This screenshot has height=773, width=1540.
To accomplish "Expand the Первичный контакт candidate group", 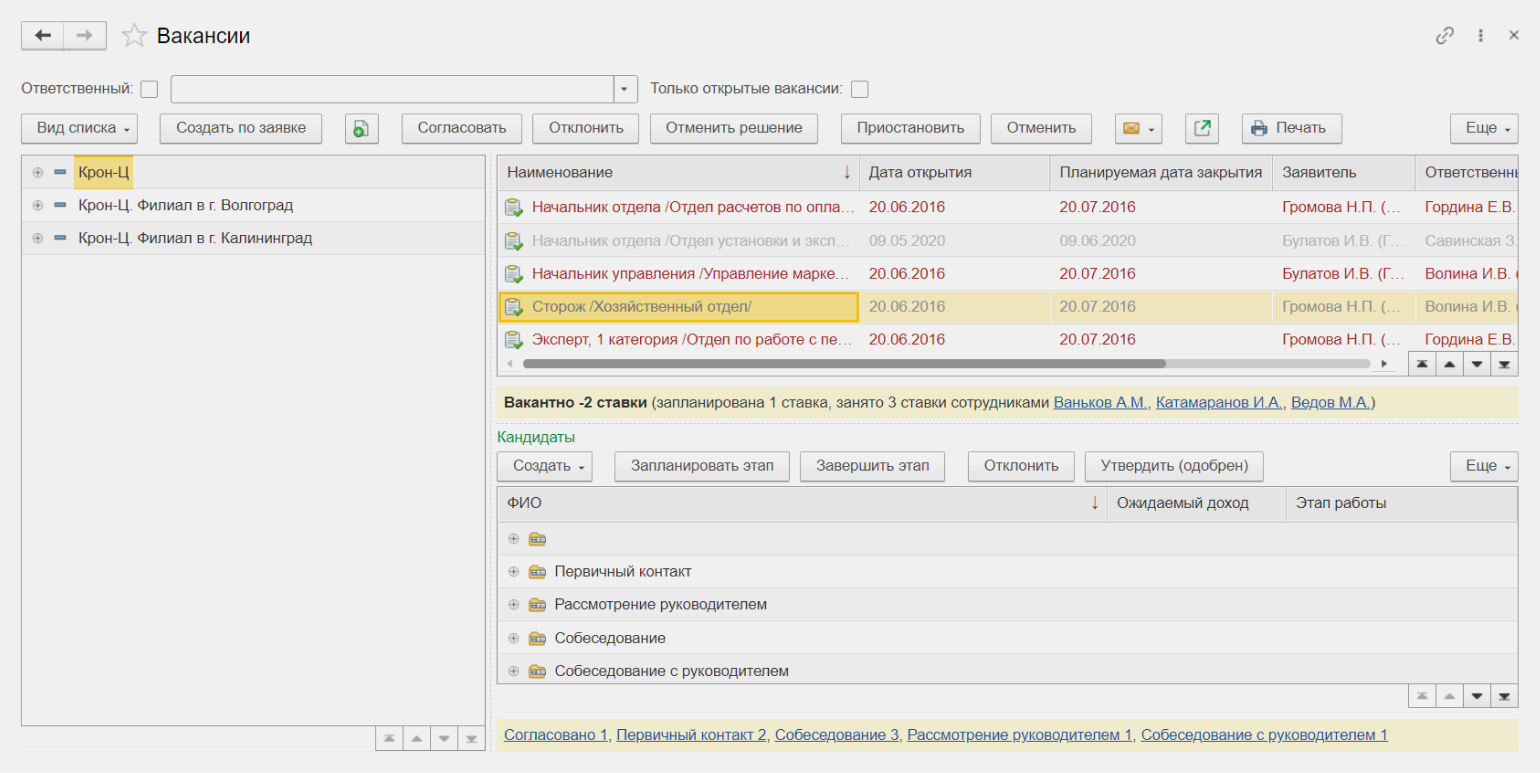I will click(x=513, y=572).
